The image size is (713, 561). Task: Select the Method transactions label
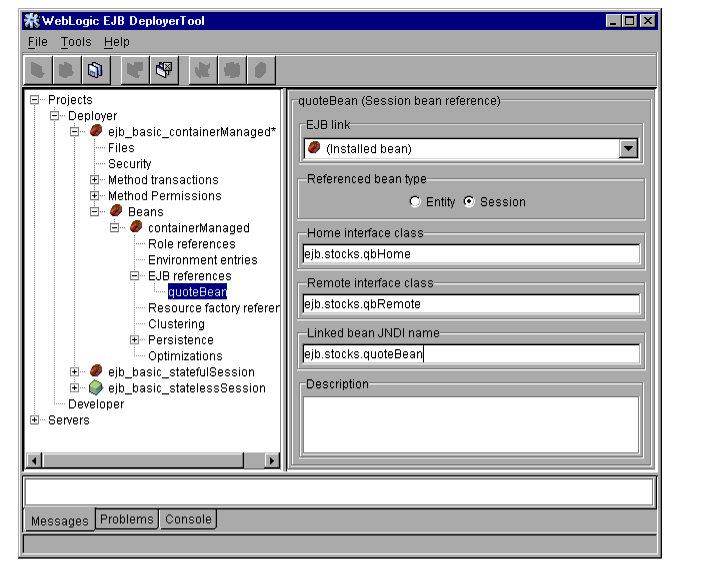click(163, 180)
